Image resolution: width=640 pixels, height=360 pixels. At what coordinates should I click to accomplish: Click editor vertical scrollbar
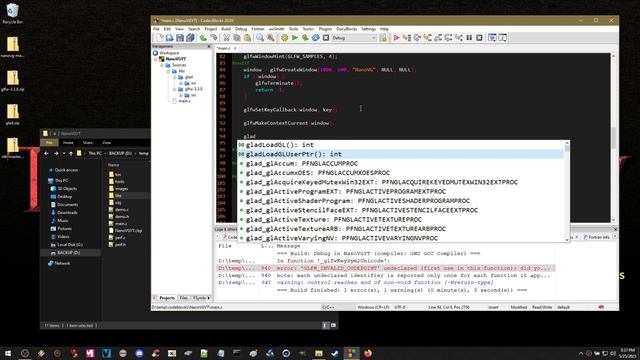(613, 138)
